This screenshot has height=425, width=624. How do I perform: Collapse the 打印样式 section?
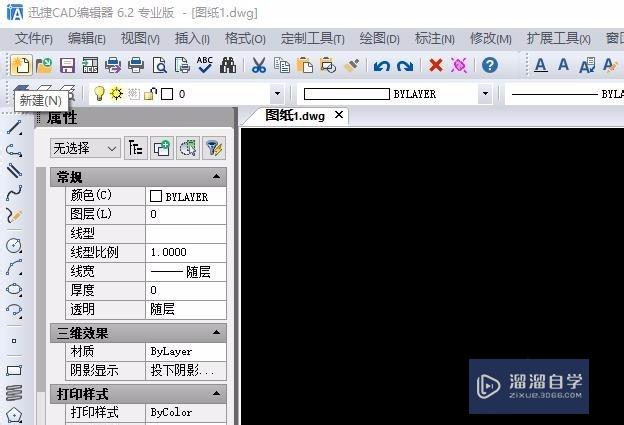tap(216, 393)
